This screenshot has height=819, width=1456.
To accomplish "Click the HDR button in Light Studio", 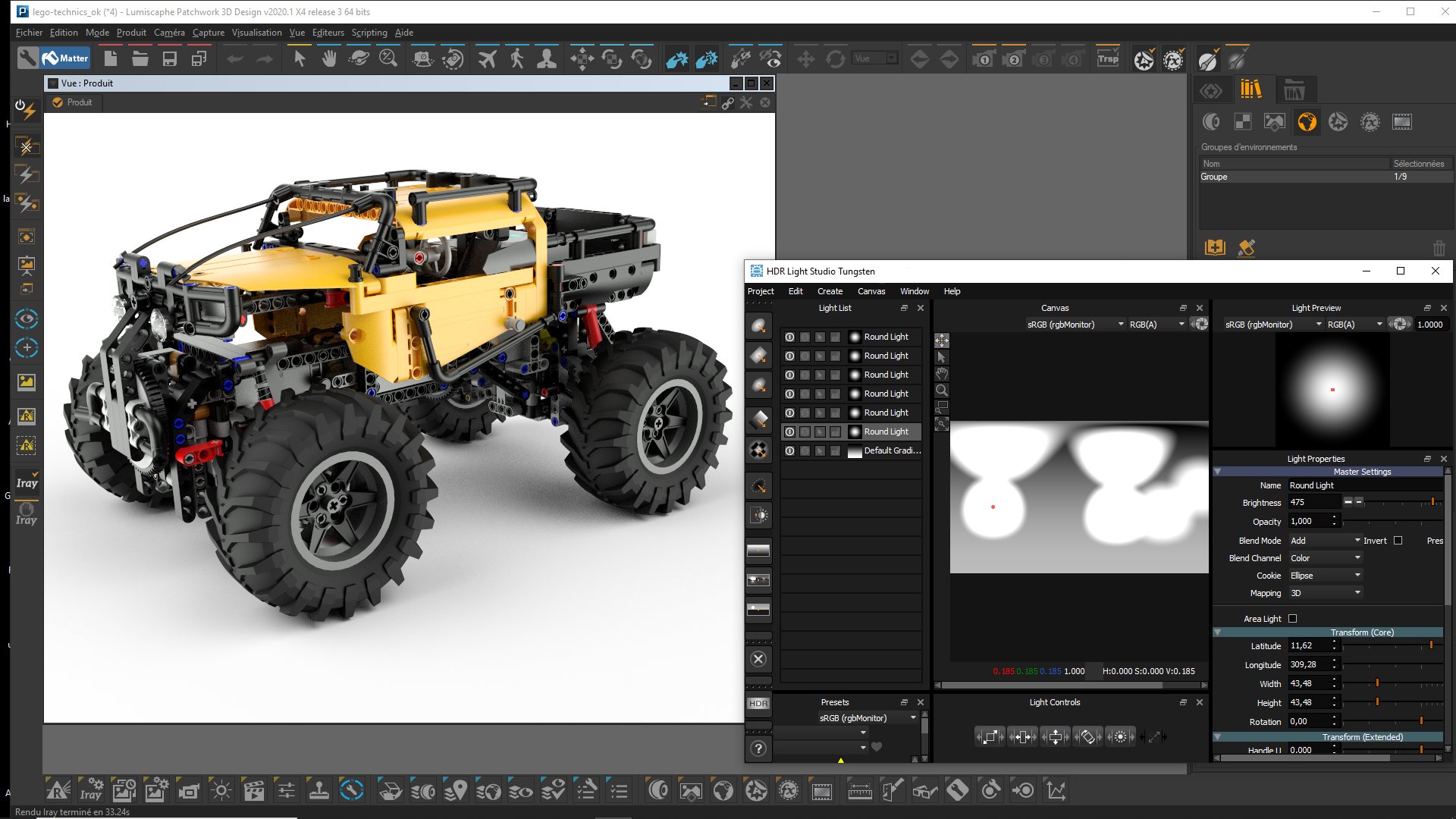I will point(758,704).
